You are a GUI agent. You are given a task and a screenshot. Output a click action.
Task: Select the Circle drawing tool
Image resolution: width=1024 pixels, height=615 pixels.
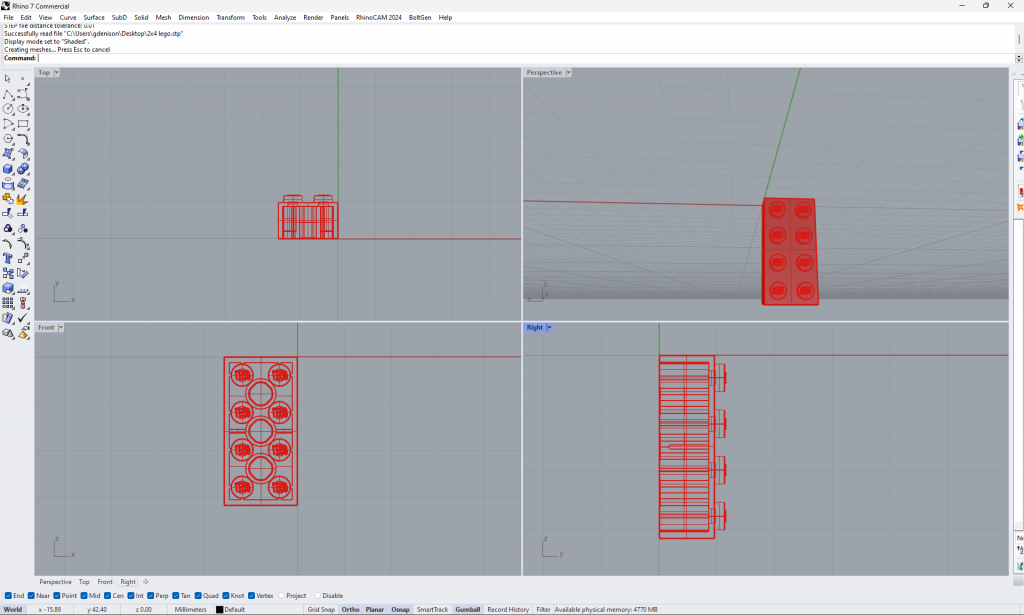(x=8, y=109)
